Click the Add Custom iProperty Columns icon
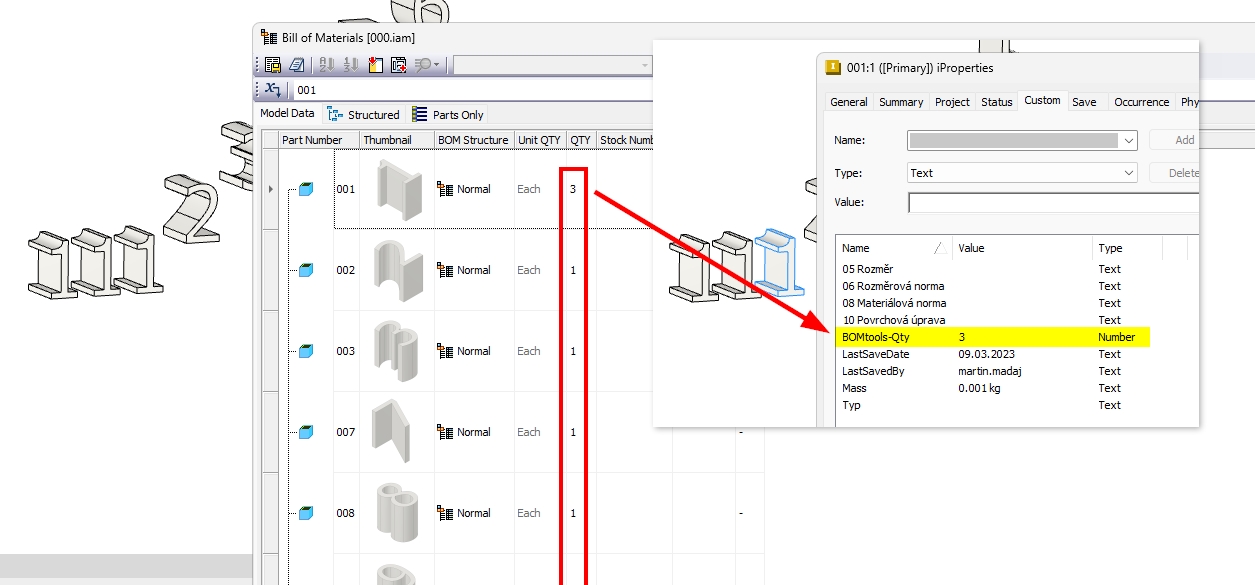This screenshot has height=585, width=1255. 398,65
